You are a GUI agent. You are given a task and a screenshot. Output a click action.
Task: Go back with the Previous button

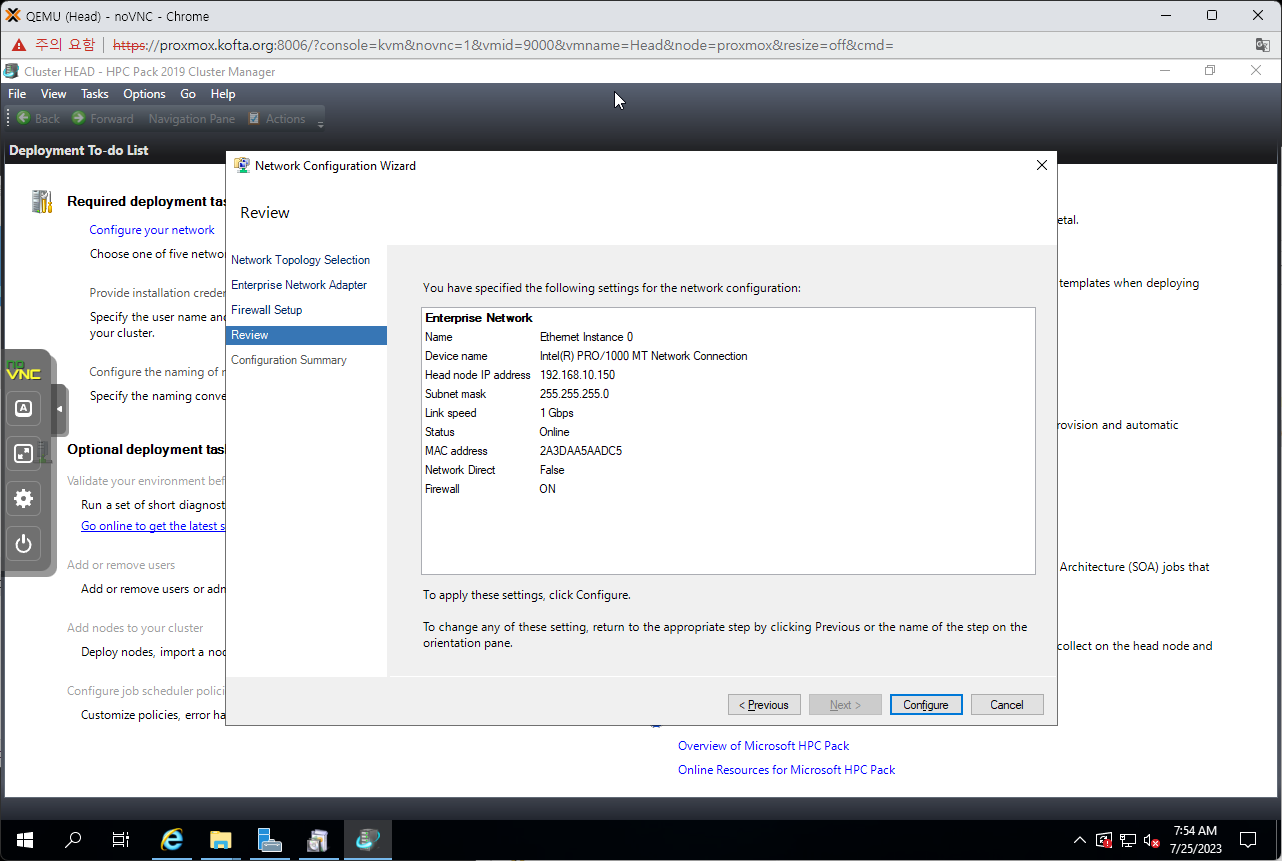point(764,705)
